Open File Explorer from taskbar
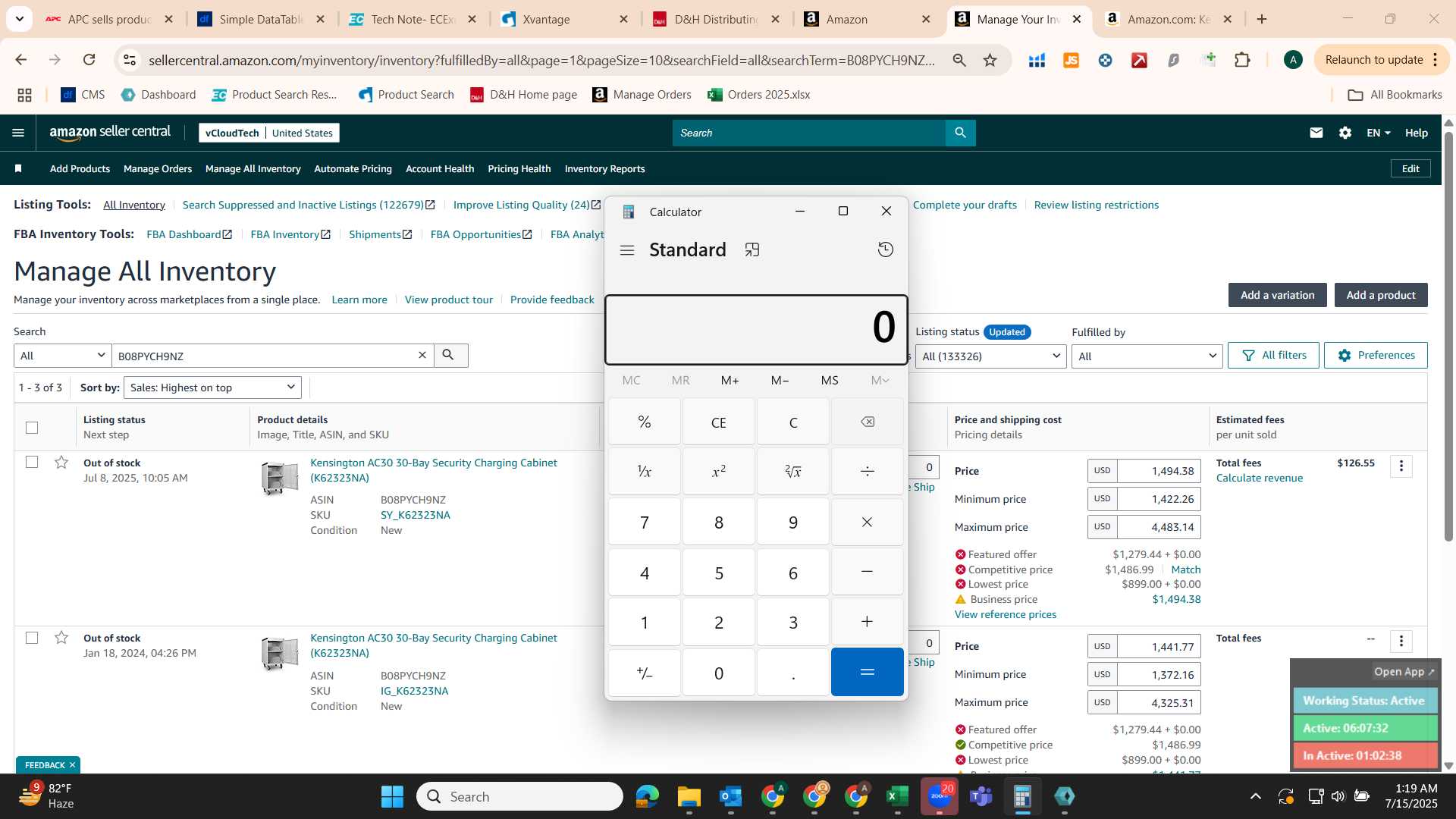 coord(689,796)
